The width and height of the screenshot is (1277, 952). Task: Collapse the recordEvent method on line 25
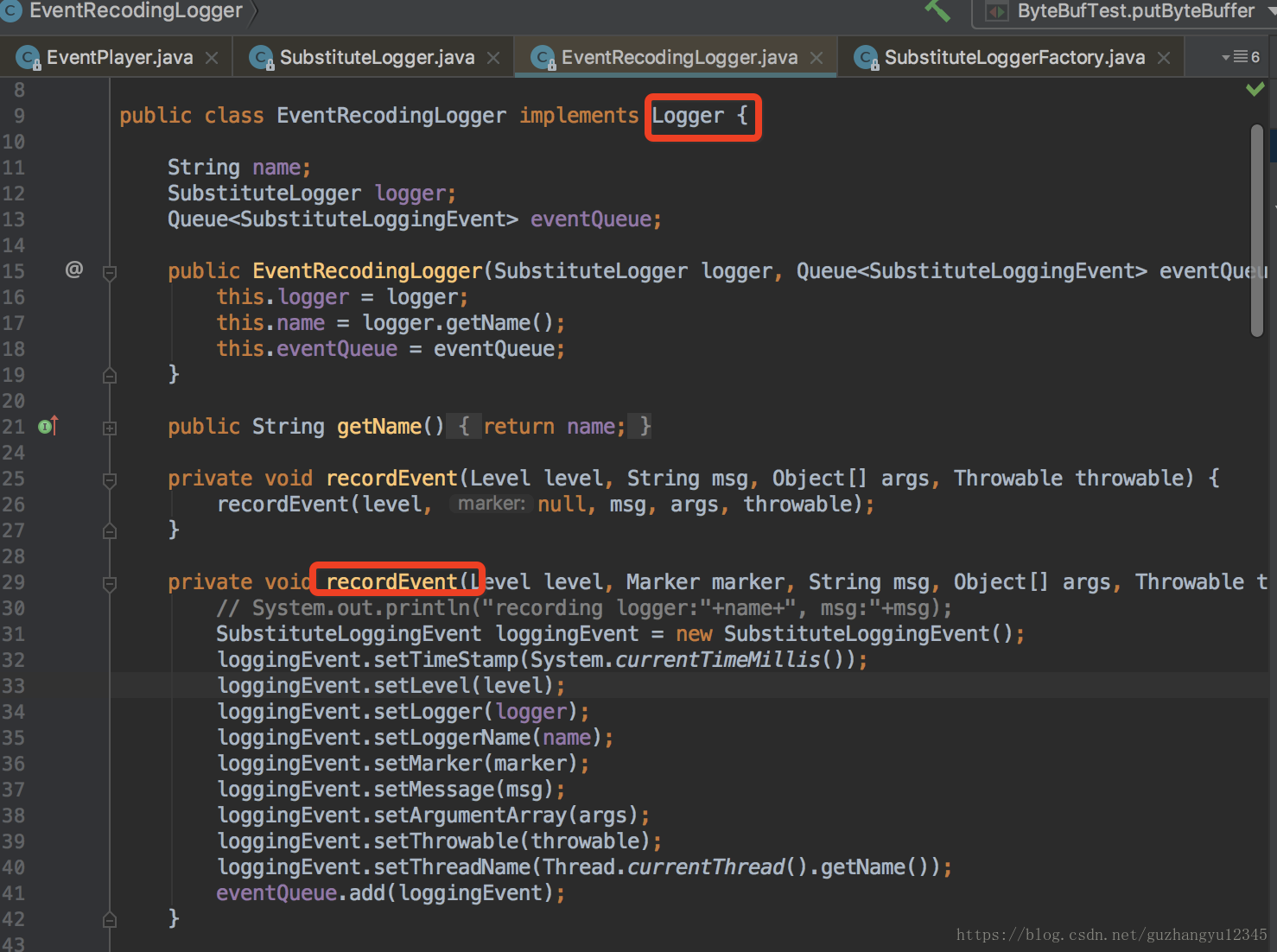110,480
